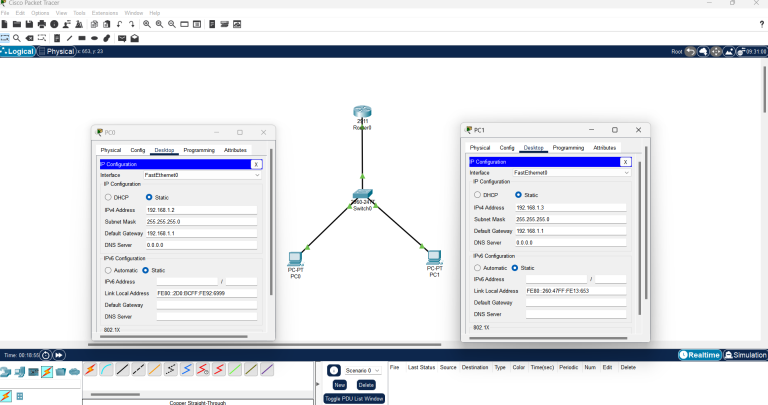Click Toggle PDU List Window button
Screen dimensions: 768x405
coord(354,399)
